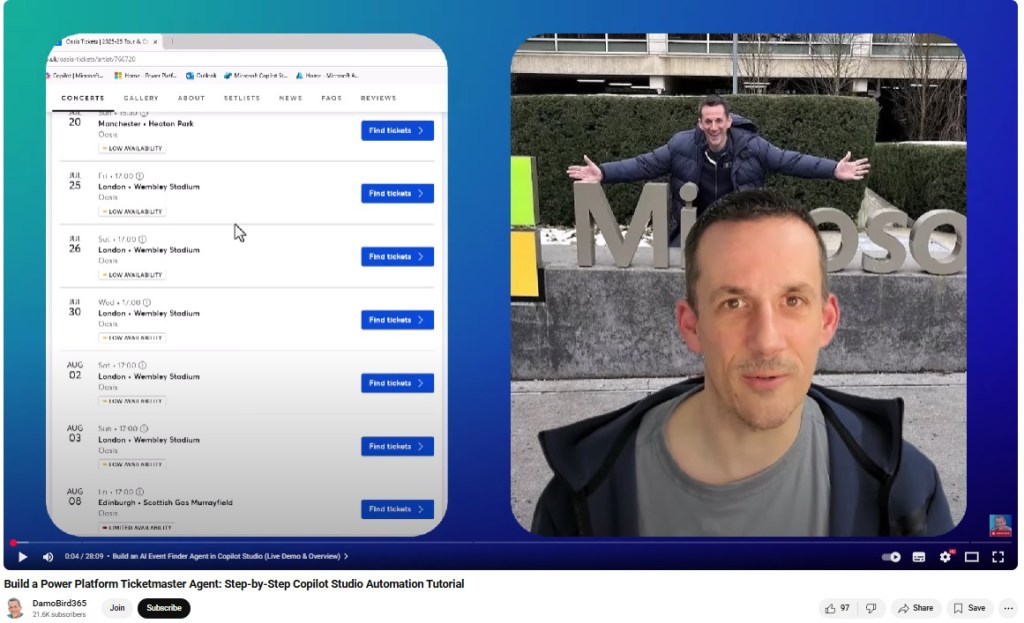
Task: Toggle the autoplay switch
Action: (890, 557)
